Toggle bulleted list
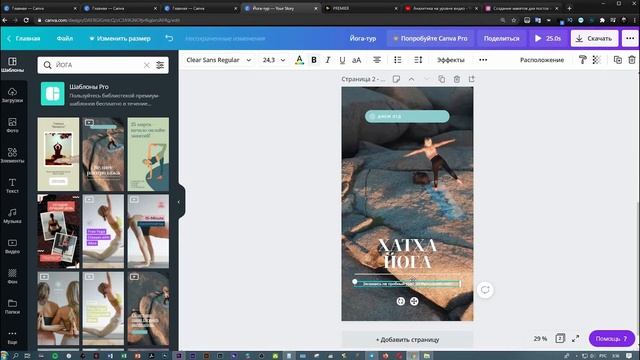The image size is (640, 360). pos(398,60)
